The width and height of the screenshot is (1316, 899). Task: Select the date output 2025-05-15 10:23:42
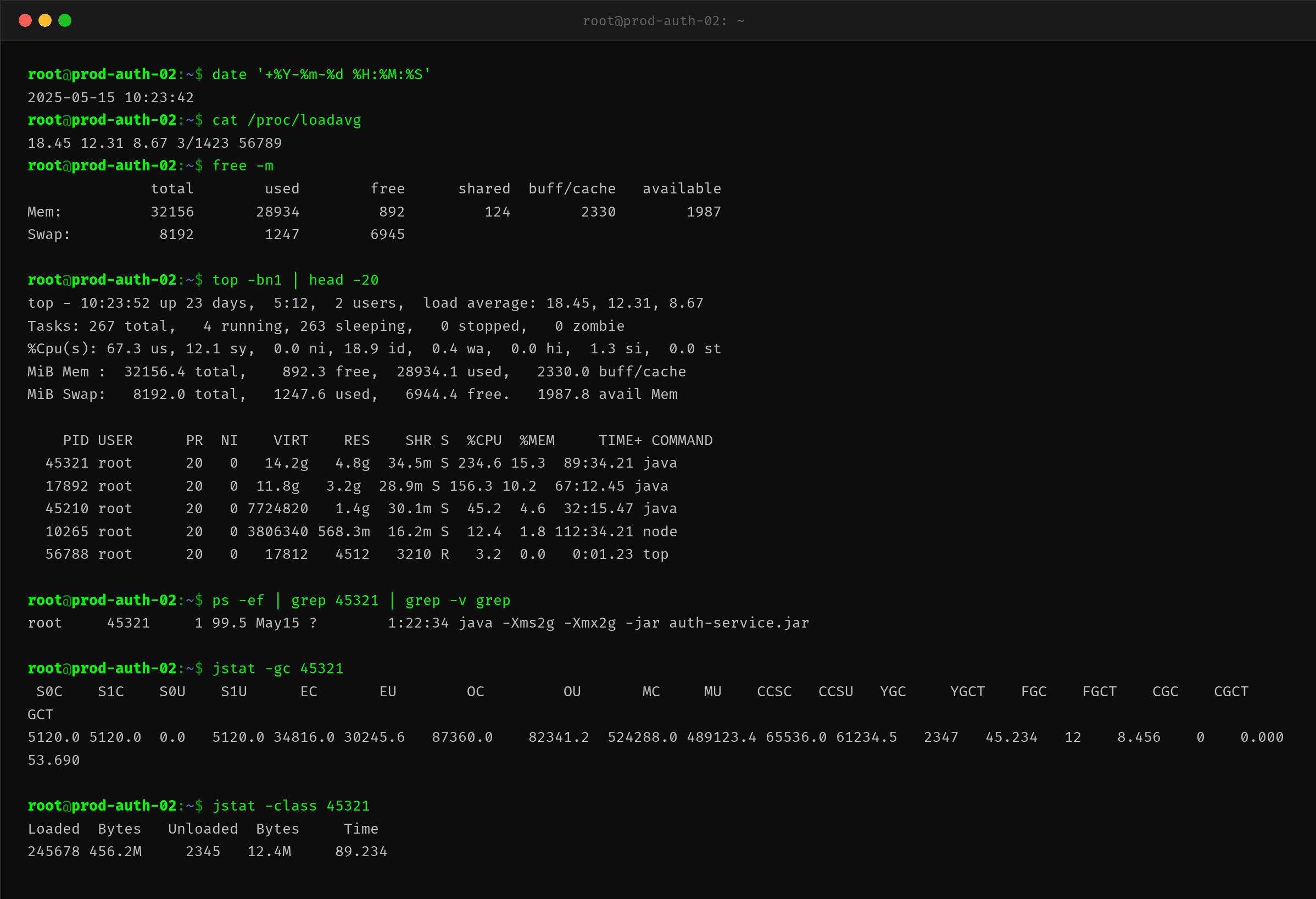point(110,97)
